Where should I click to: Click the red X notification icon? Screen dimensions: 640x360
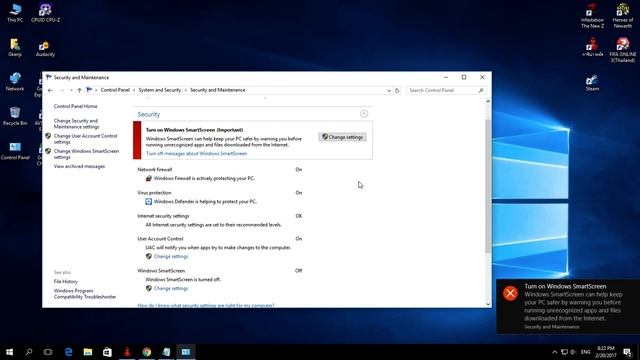510,293
